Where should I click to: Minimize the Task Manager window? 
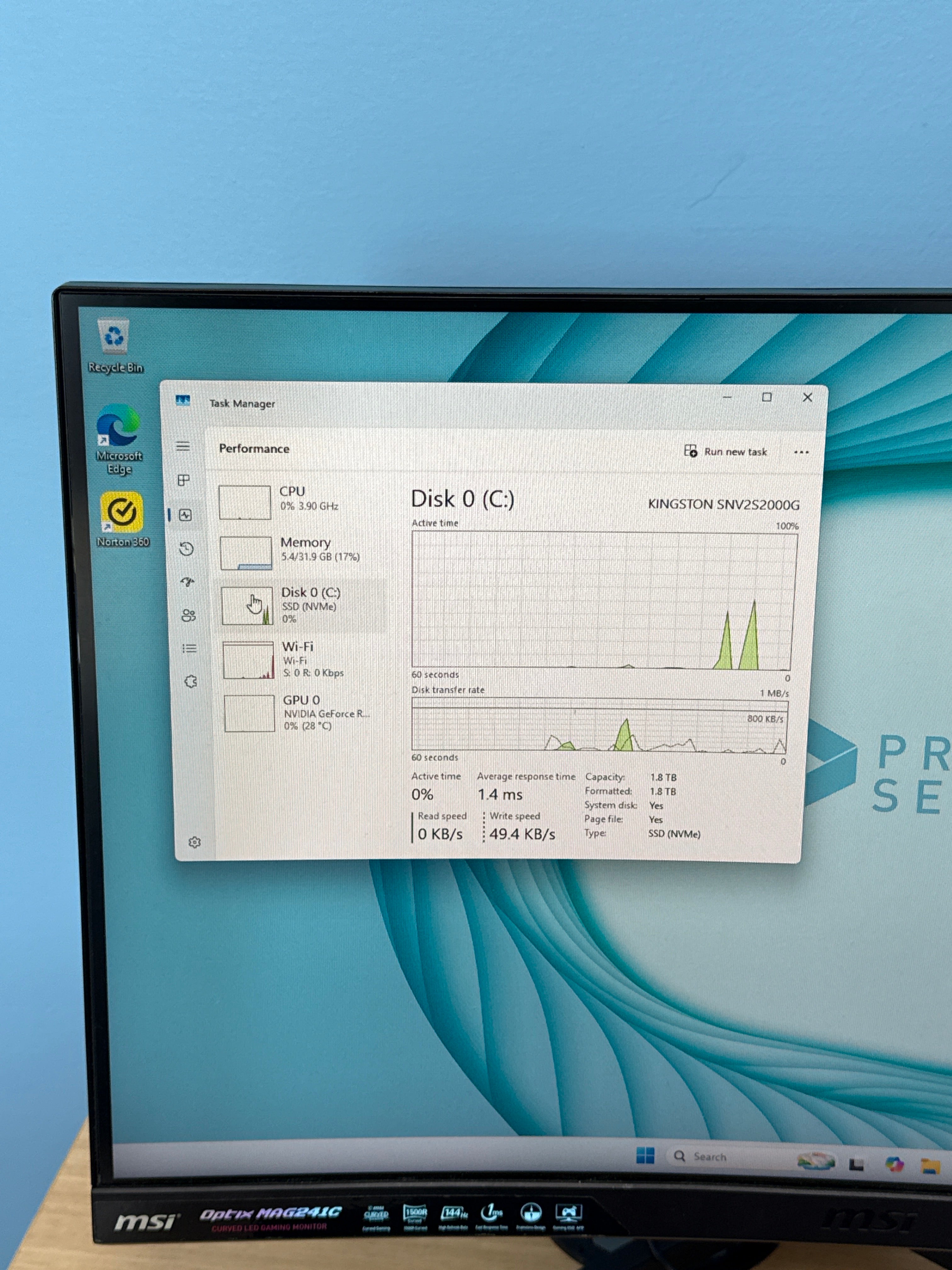pos(727,397)
